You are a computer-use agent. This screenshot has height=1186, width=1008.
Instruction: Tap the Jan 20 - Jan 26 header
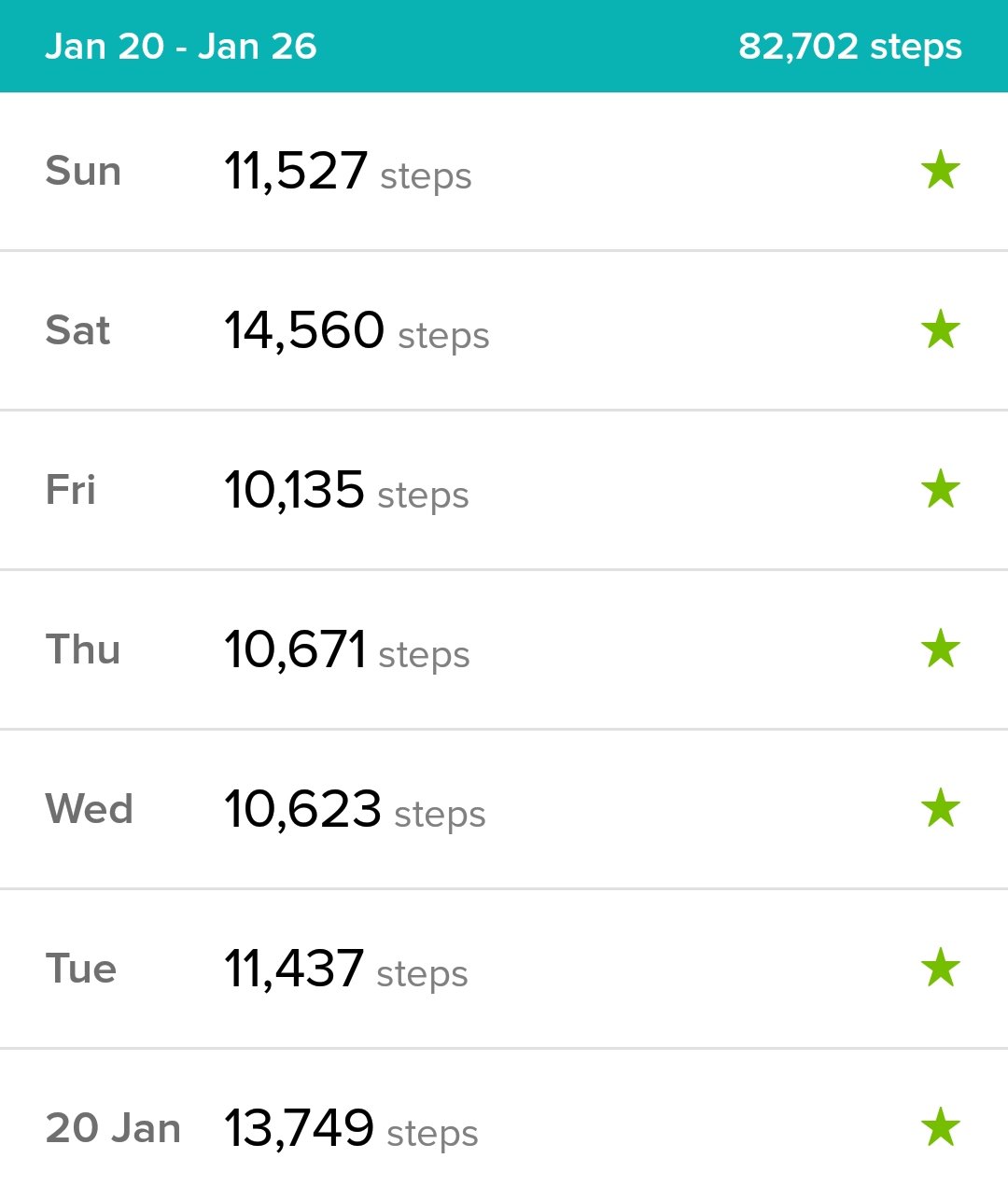coord(181,47)
